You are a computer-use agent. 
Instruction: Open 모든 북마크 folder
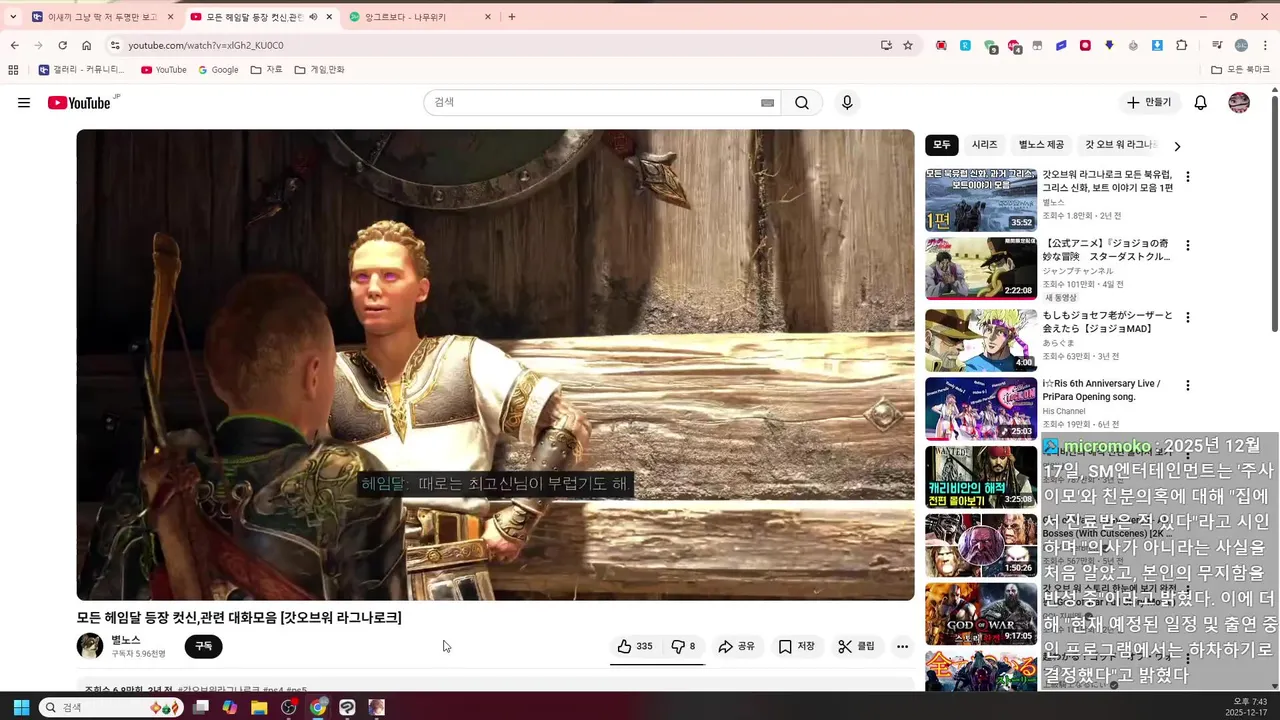tap(1240, 70)
